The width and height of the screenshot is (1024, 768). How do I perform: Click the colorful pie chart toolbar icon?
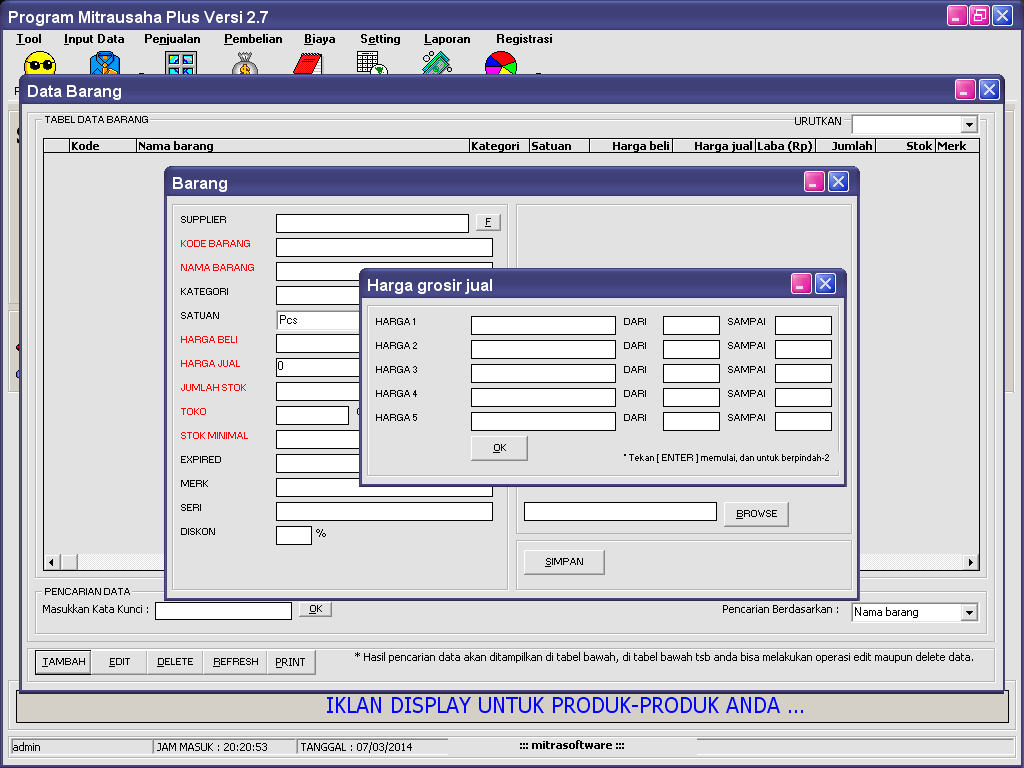[x=501, y=63]
